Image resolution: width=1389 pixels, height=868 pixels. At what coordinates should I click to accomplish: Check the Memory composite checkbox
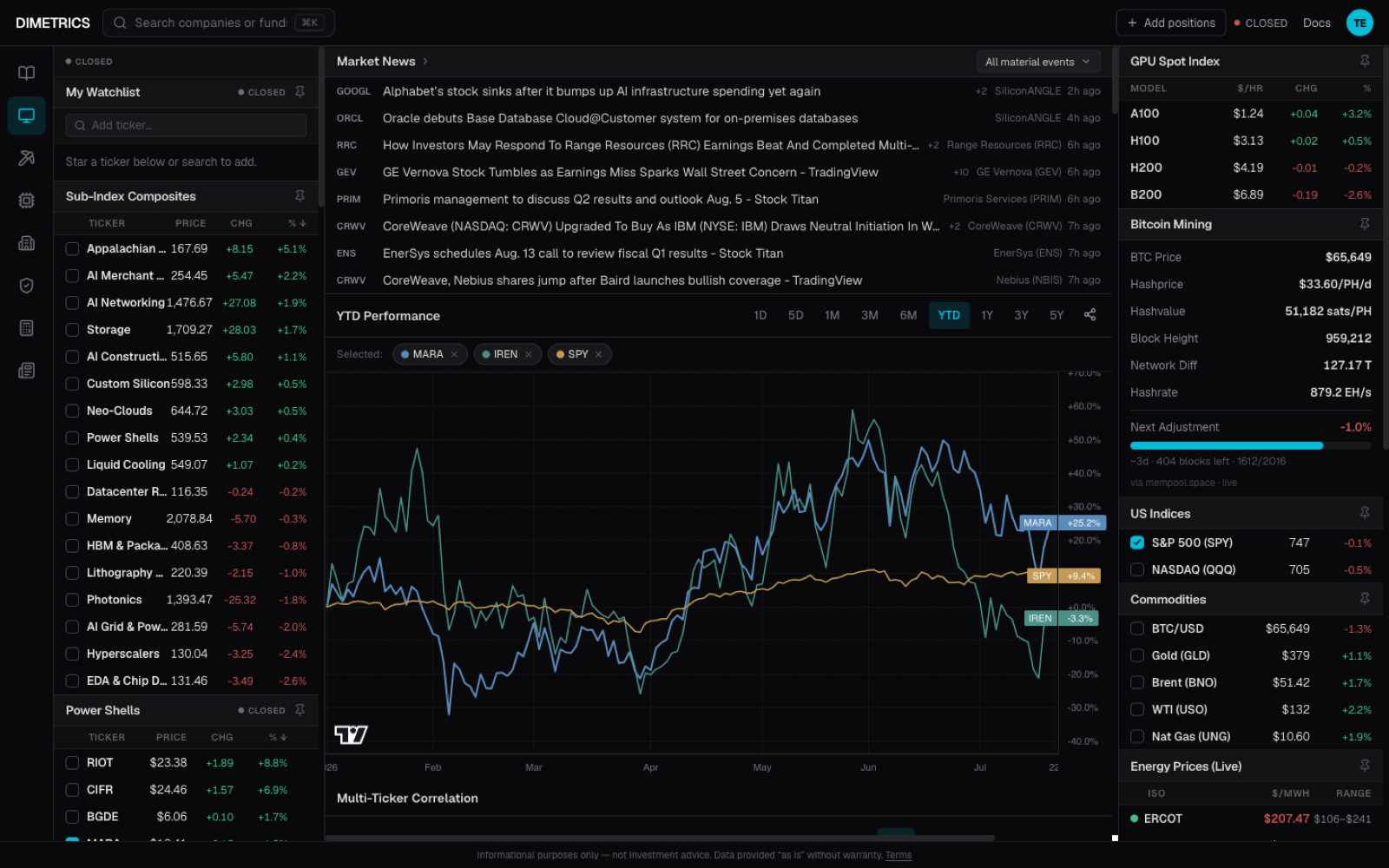[x=73, y=519]
